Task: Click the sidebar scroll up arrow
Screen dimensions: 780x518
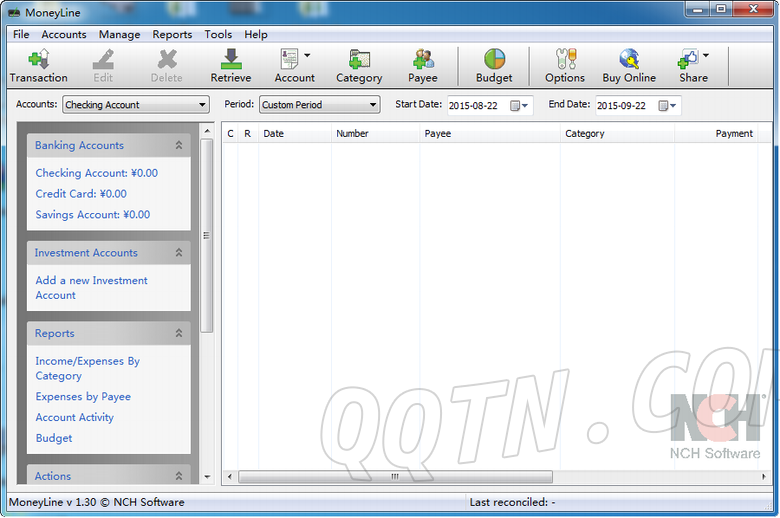Action: point(207,130)
